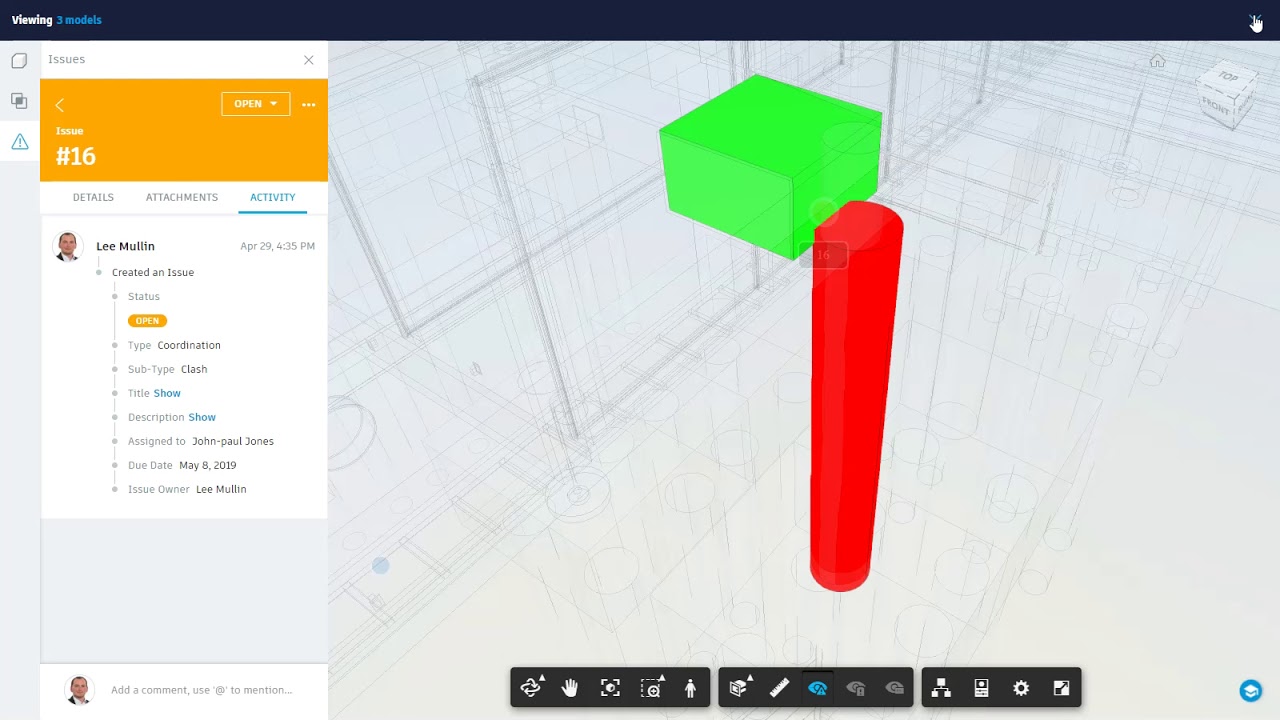This screenshot has height=720, width=1280.
Task: Click the Apr 29, 4:35 PM timestamp
Action: coord(278,246)
